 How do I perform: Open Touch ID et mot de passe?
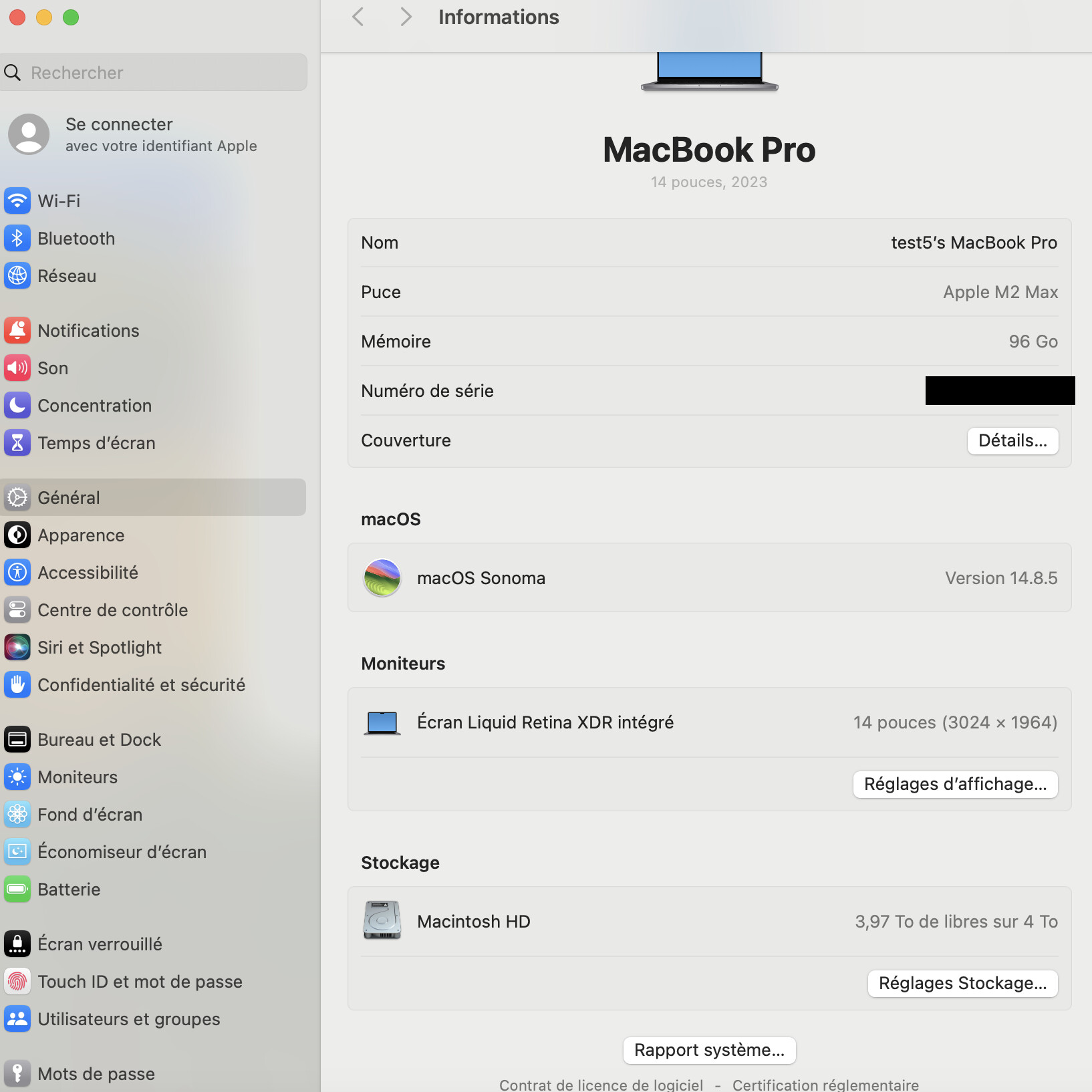(140, 981)
